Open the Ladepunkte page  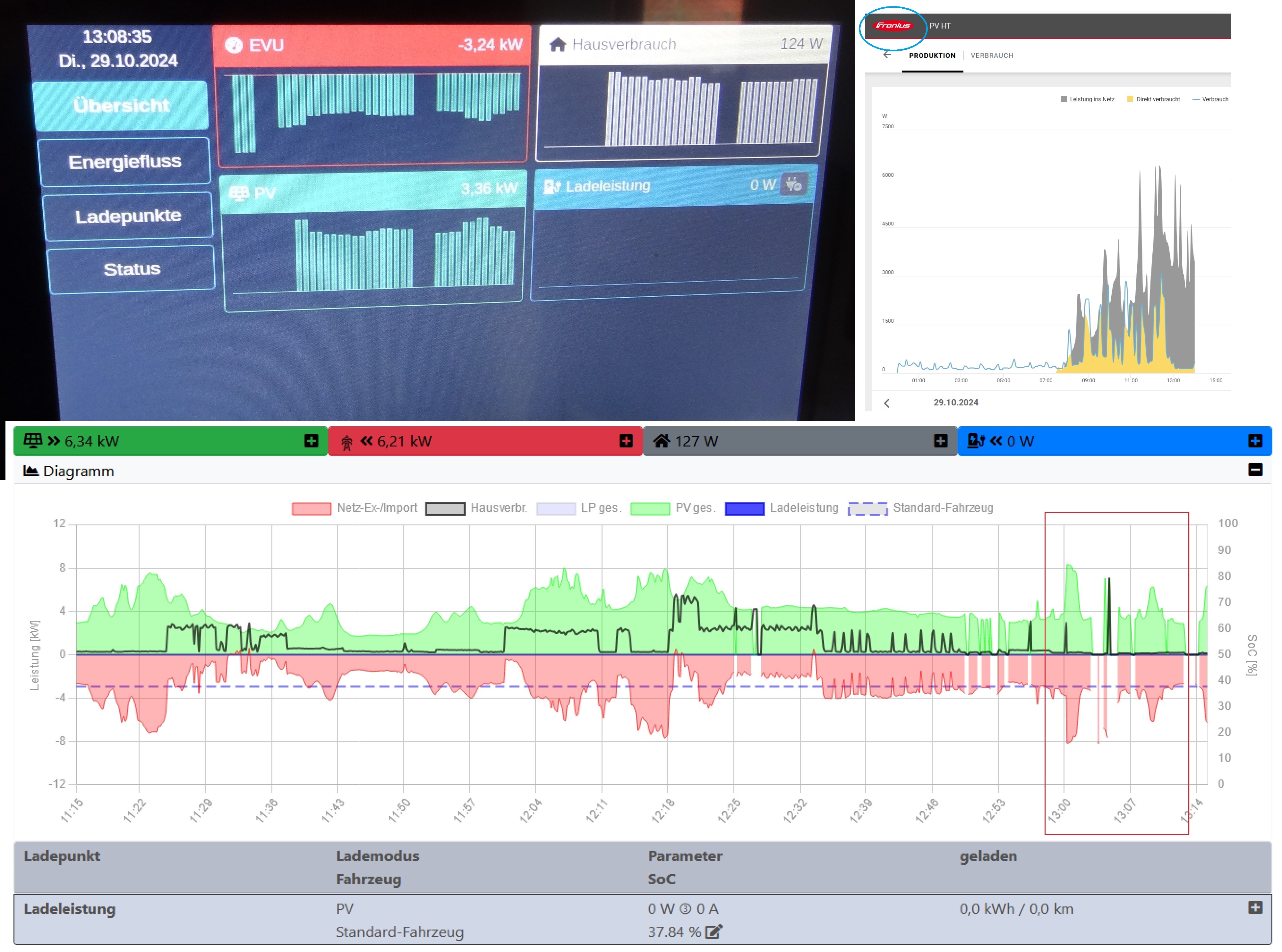pyautogui.click(x=128, y=216)
